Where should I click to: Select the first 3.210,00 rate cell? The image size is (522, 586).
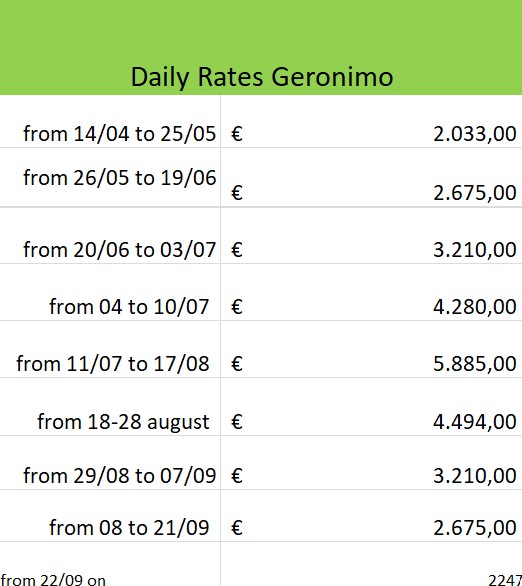coord(371,235)
